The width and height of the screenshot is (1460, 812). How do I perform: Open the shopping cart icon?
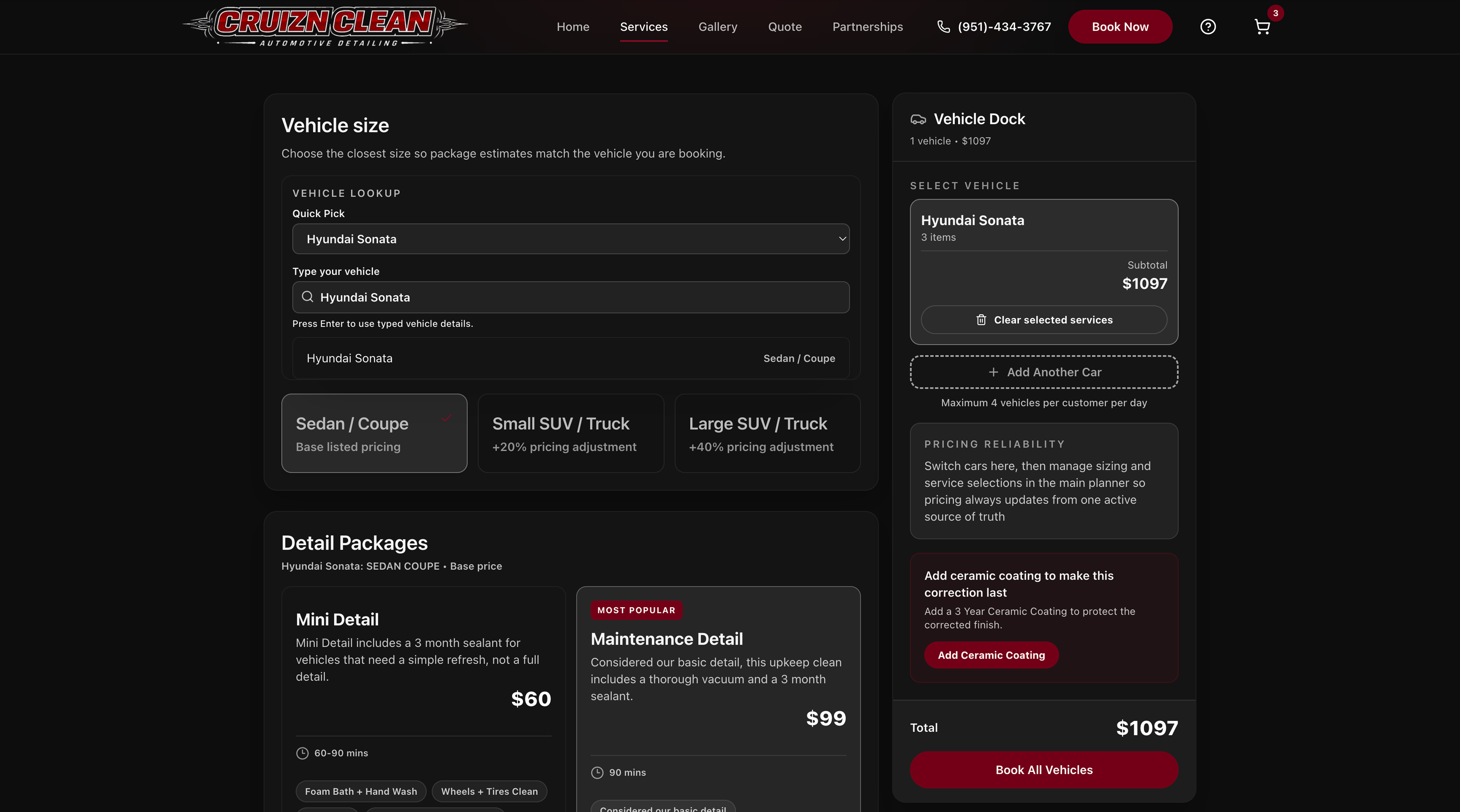pos(1262,27)
